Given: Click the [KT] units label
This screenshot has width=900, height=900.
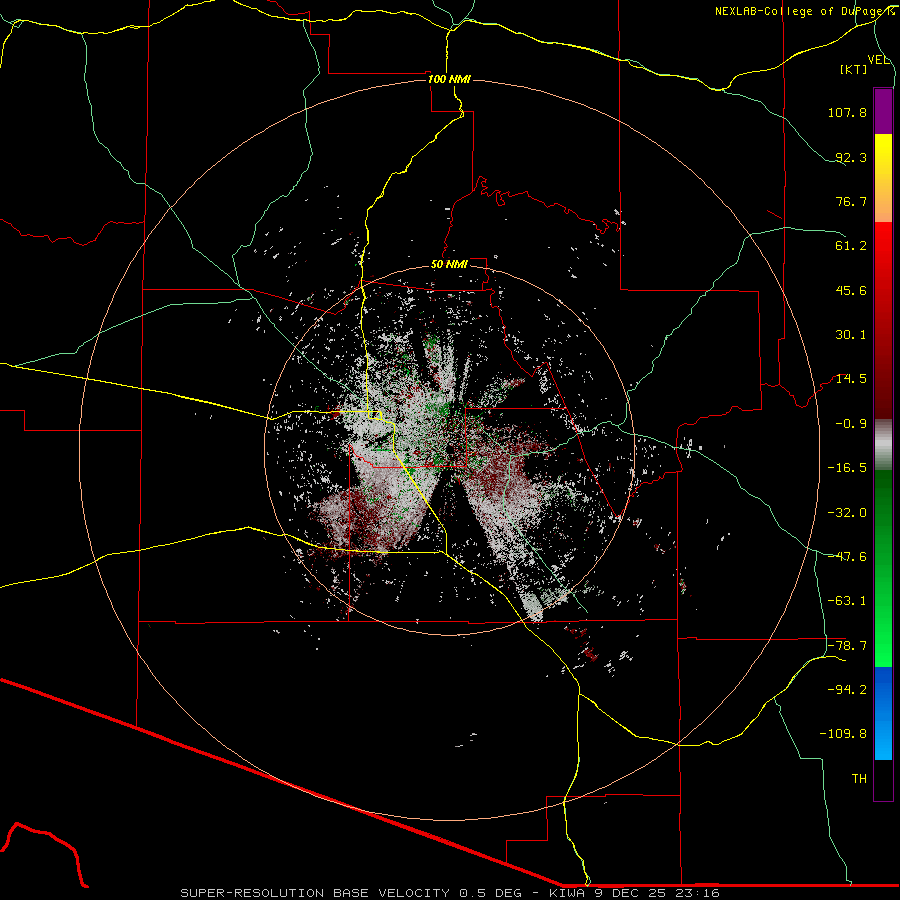Looking at the screenshot, I should (x=854, y=69).
